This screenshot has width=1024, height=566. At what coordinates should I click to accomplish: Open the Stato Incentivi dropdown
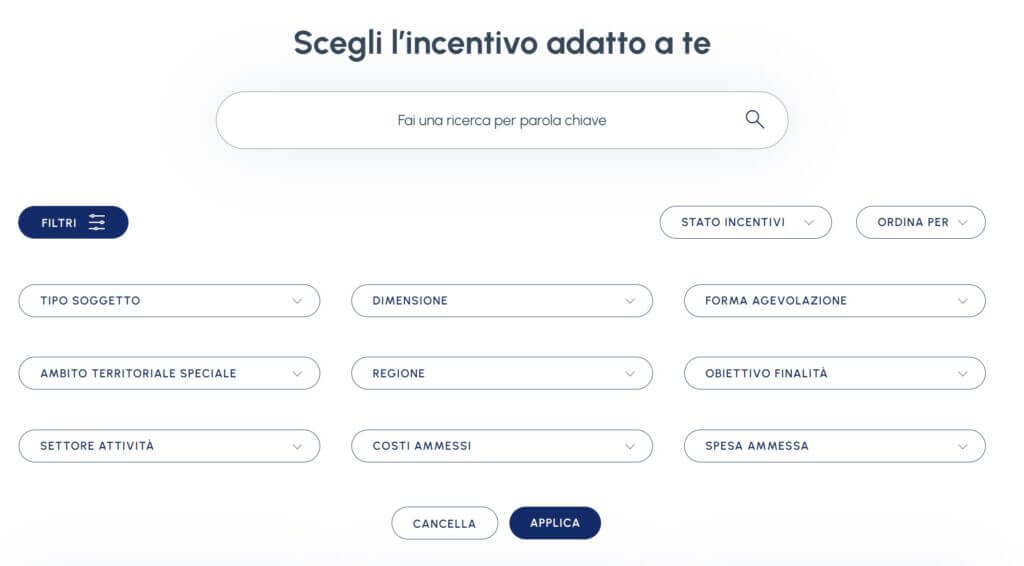(745, 222)
